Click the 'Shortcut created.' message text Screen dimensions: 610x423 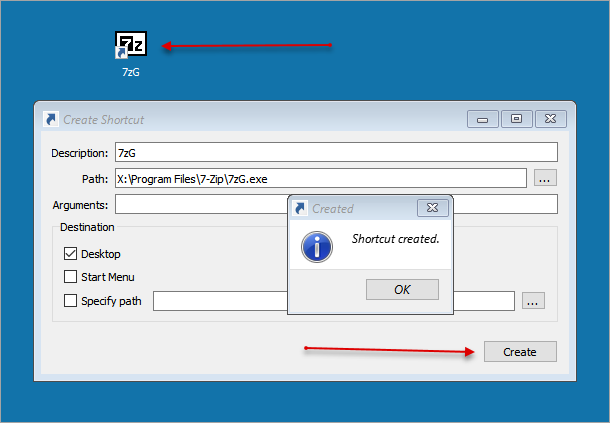pos(396,239)
